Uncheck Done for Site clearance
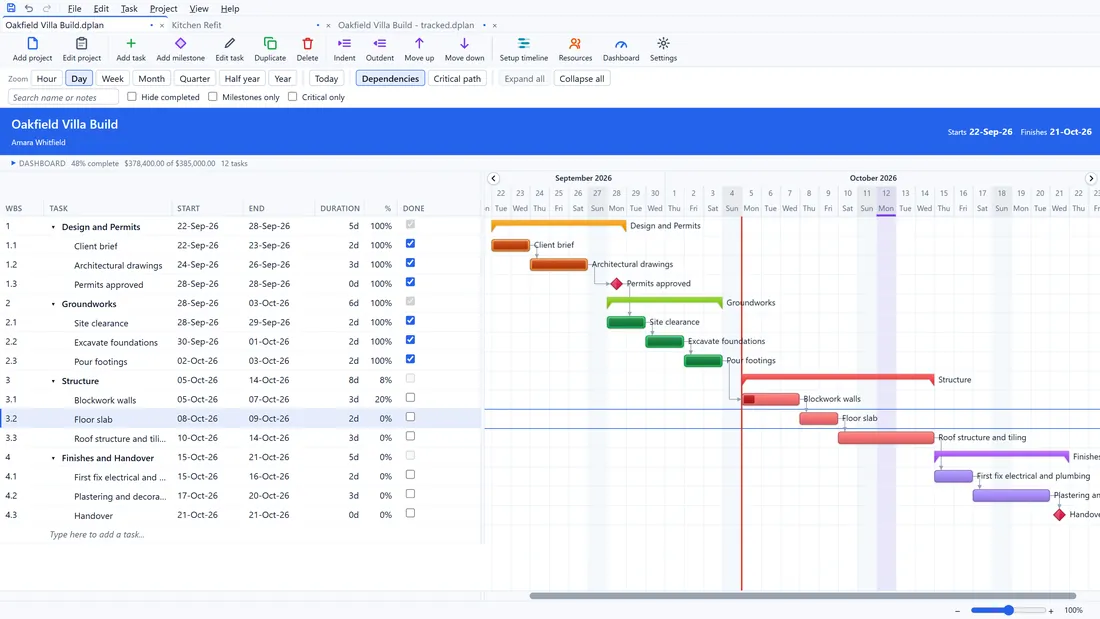This screenshot has width=1100, height=619. 410,320
